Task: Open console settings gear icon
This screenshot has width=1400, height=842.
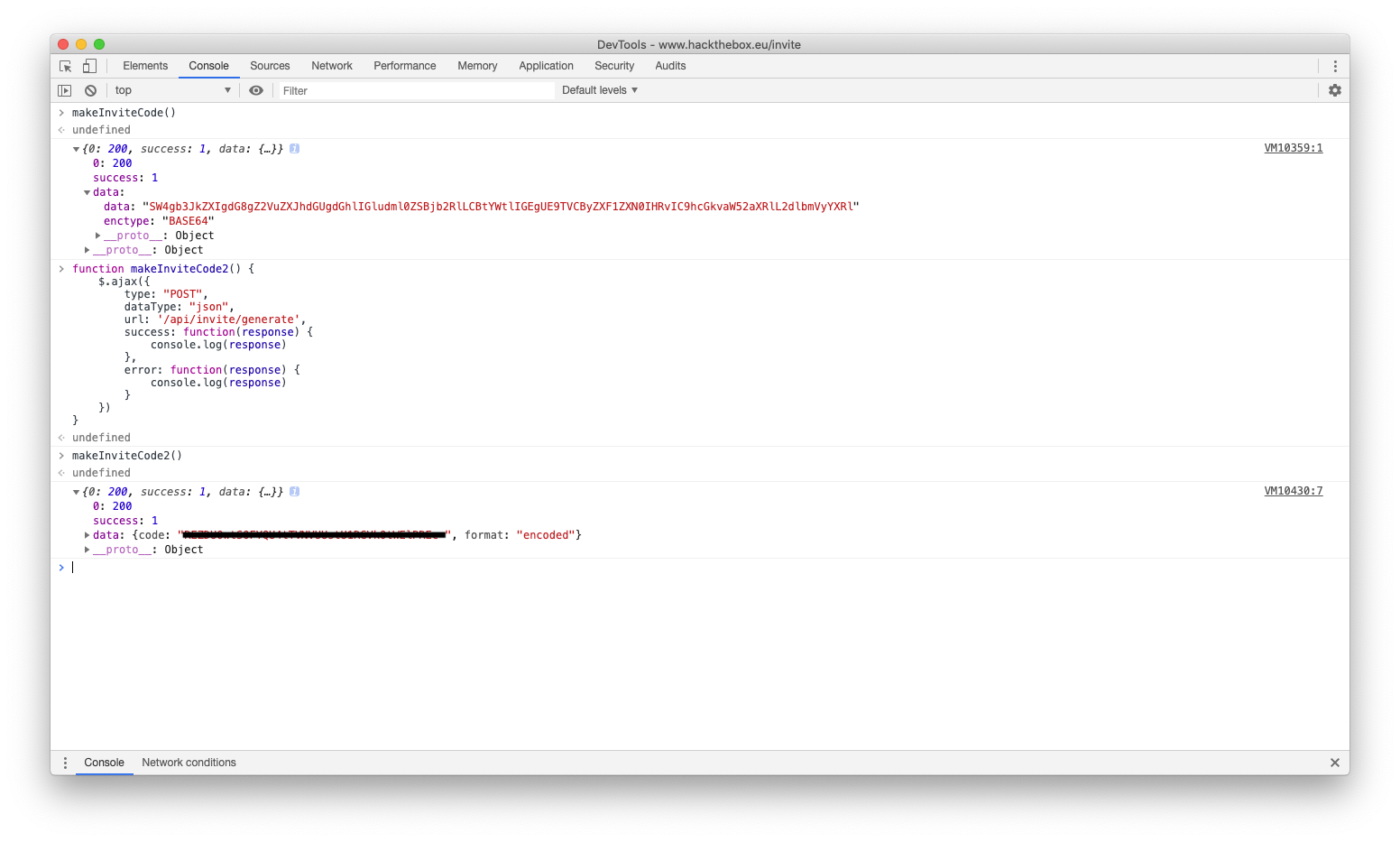Action: (x=1335, y=90)
